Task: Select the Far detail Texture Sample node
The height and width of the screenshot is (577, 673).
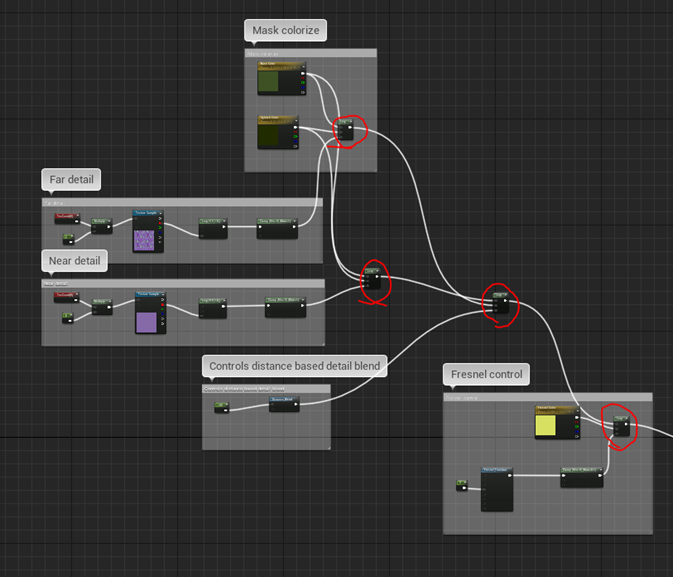Action: point(148,231)
